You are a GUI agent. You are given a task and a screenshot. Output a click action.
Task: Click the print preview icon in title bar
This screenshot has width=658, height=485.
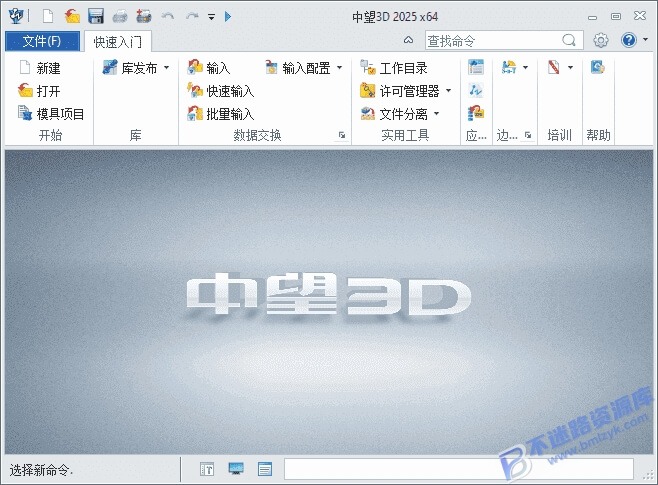pyautogui.click(x=144, y=17)
